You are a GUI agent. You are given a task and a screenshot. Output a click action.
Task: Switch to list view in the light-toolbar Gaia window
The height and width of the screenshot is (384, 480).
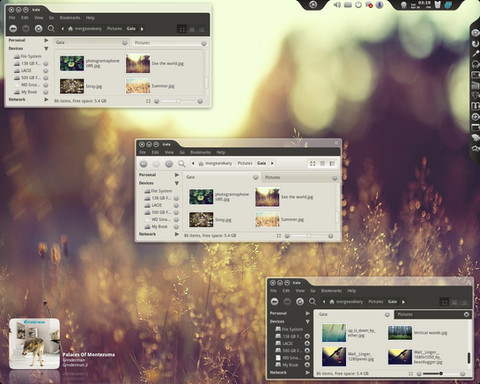(x=322, y=163)
